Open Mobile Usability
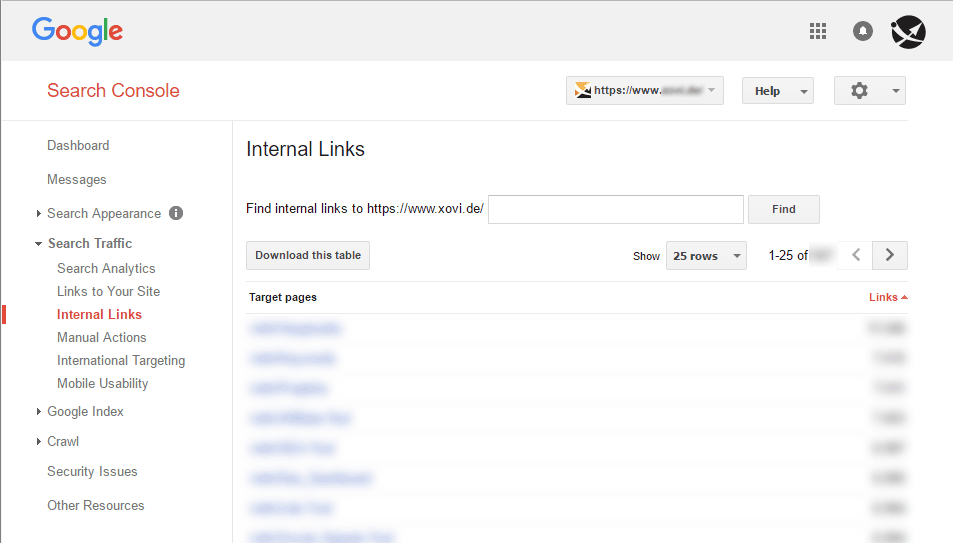This screenshot has height=543, width=953. point(103,384)
